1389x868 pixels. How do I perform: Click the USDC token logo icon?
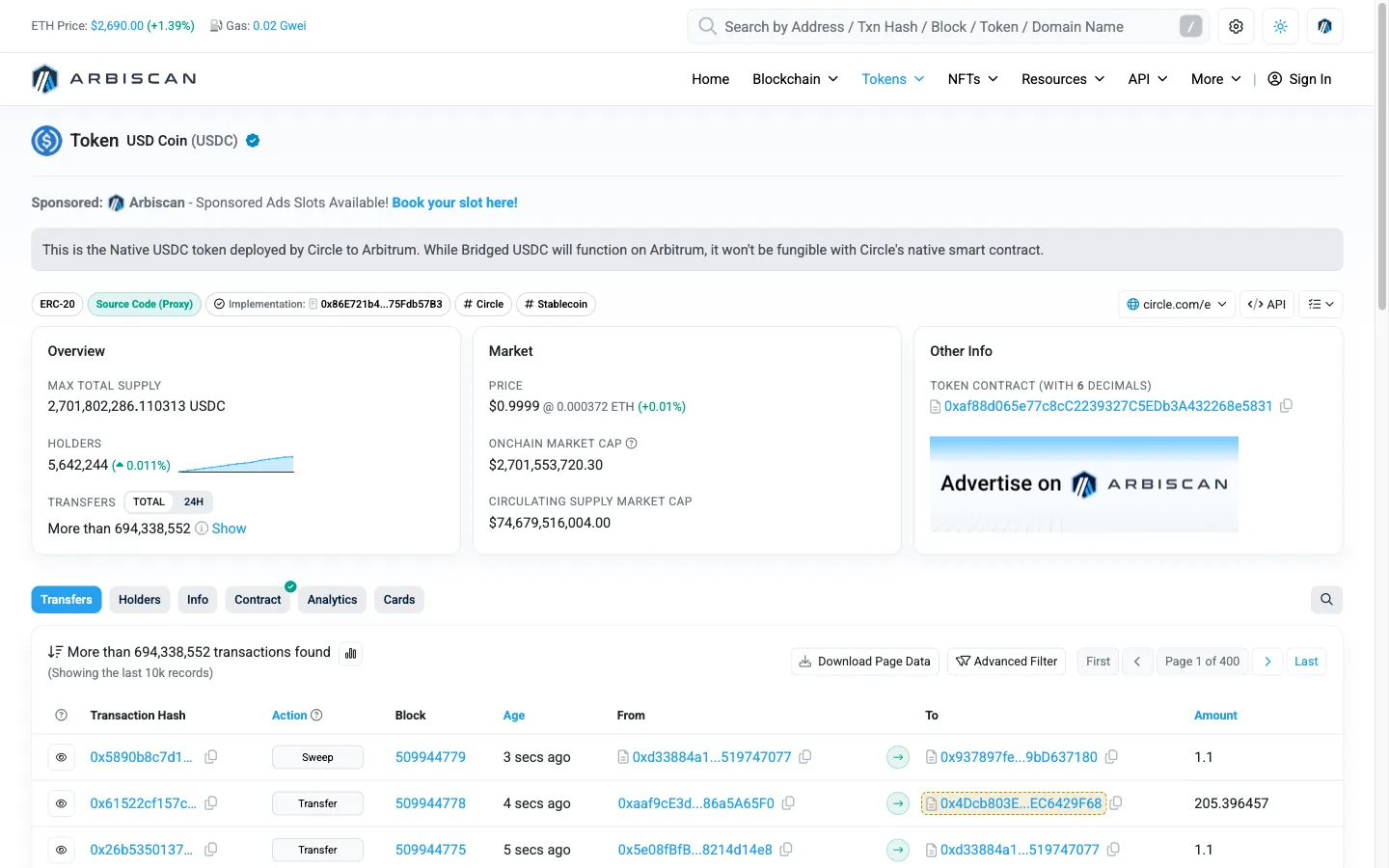46,141
